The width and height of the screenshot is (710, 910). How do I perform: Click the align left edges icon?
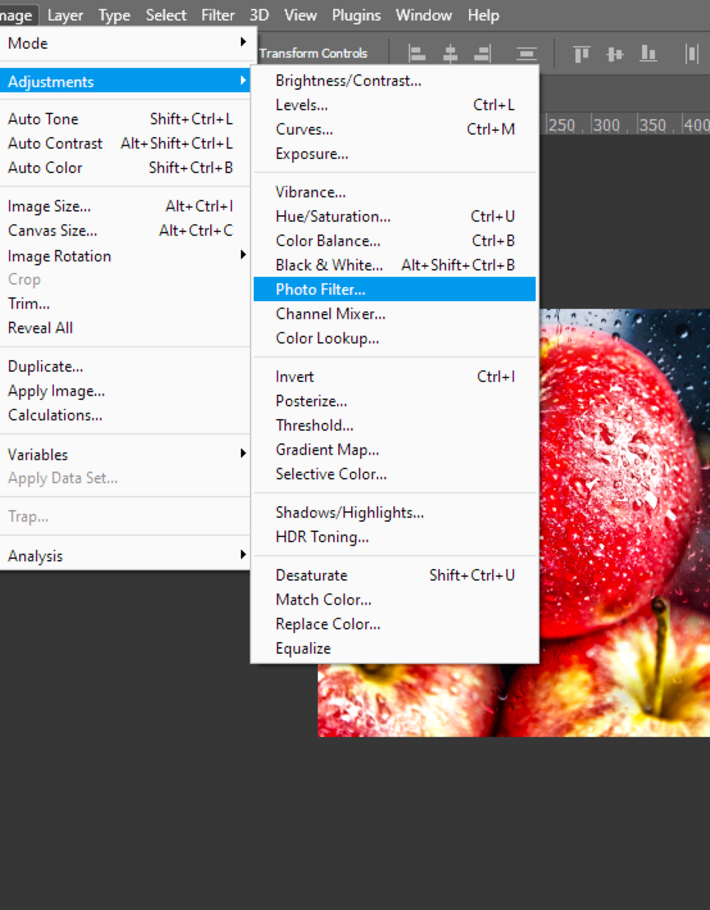click(417, 54)
